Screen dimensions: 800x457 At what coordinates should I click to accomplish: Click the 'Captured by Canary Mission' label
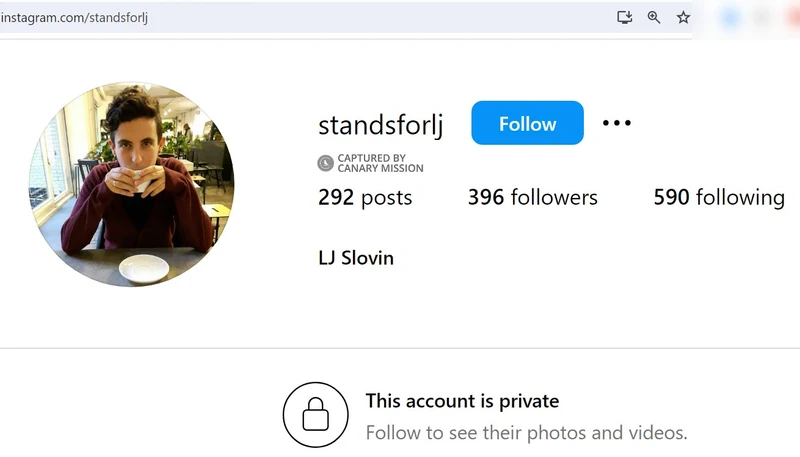click(380, 163)
